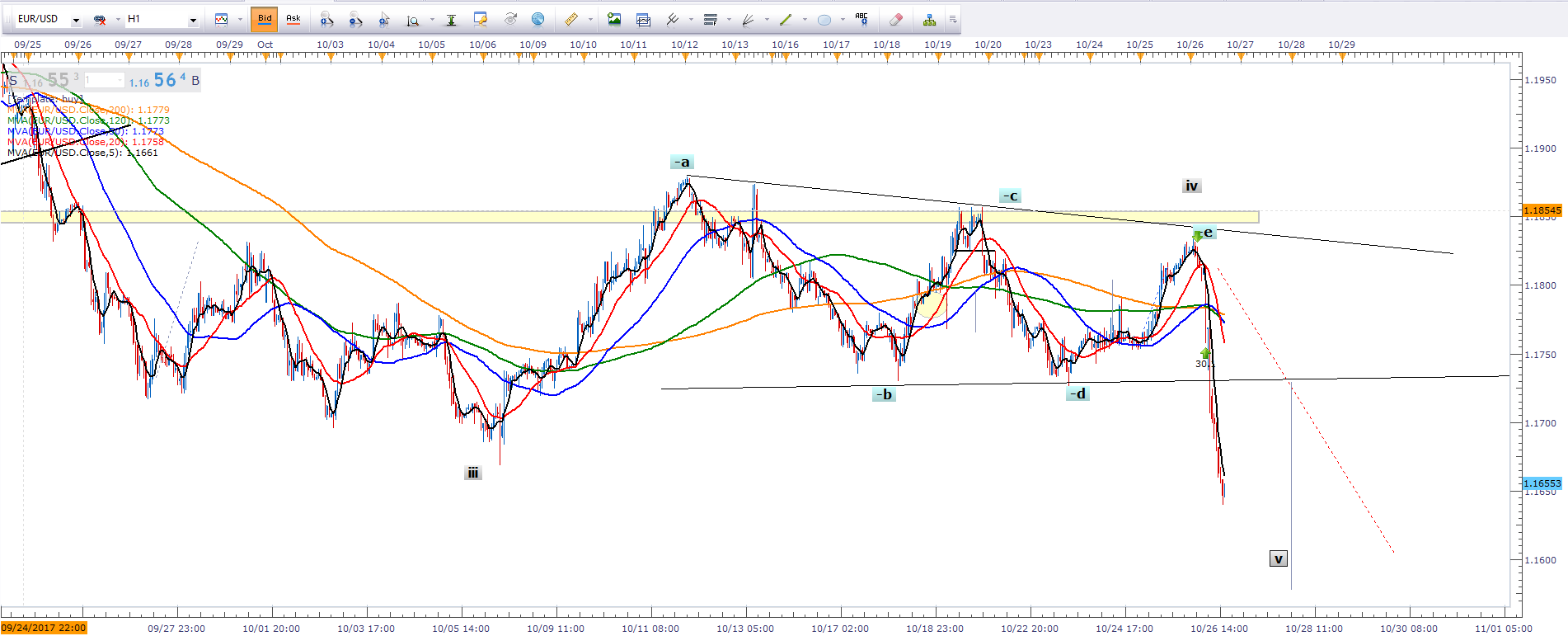The image size is (1568, 636).
Task: Click the B buy price button
Action: point(195,80)
